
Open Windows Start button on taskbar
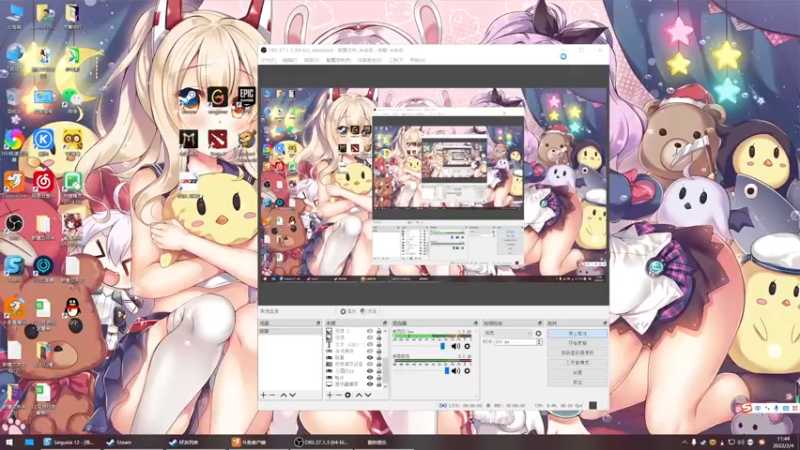coord(9,442)
